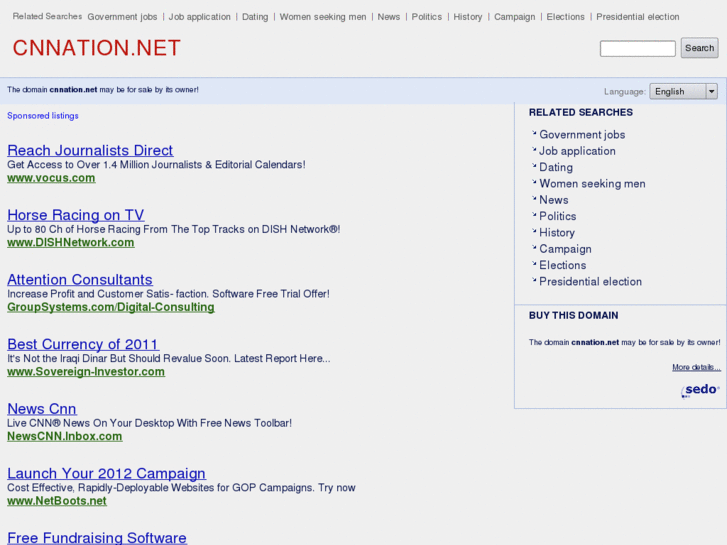Click the DISH Network horse racing description
The width and height of the screenshot is (727, 545).
tap(173, 229)
